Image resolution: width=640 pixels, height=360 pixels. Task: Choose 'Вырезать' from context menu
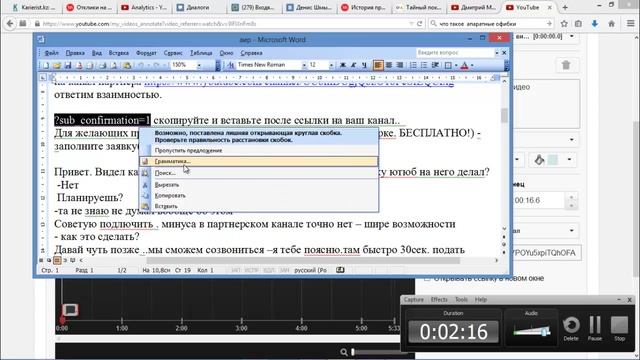click(x=259, y=185)
